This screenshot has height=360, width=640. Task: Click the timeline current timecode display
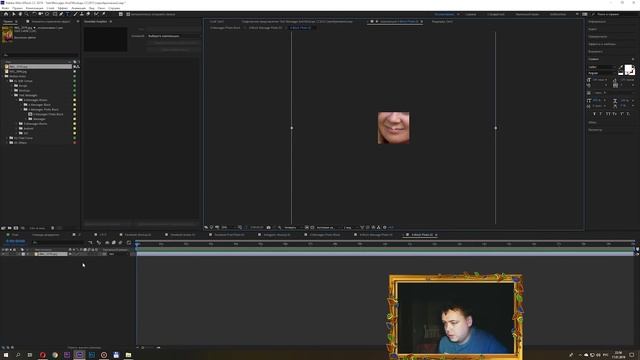[15, 242]
